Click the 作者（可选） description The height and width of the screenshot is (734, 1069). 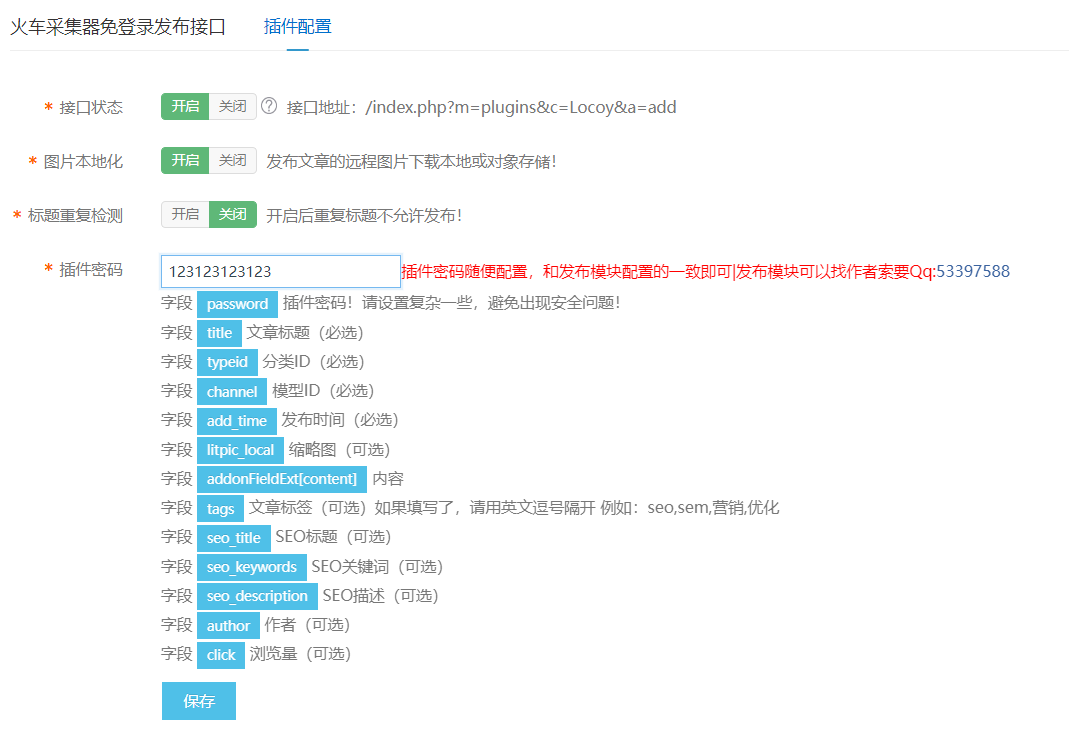(307, 625)
